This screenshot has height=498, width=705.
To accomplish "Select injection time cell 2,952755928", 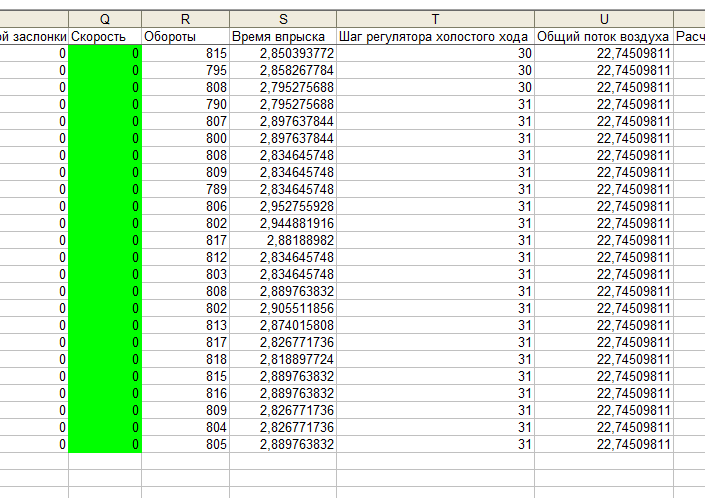I will pos(283,206).
